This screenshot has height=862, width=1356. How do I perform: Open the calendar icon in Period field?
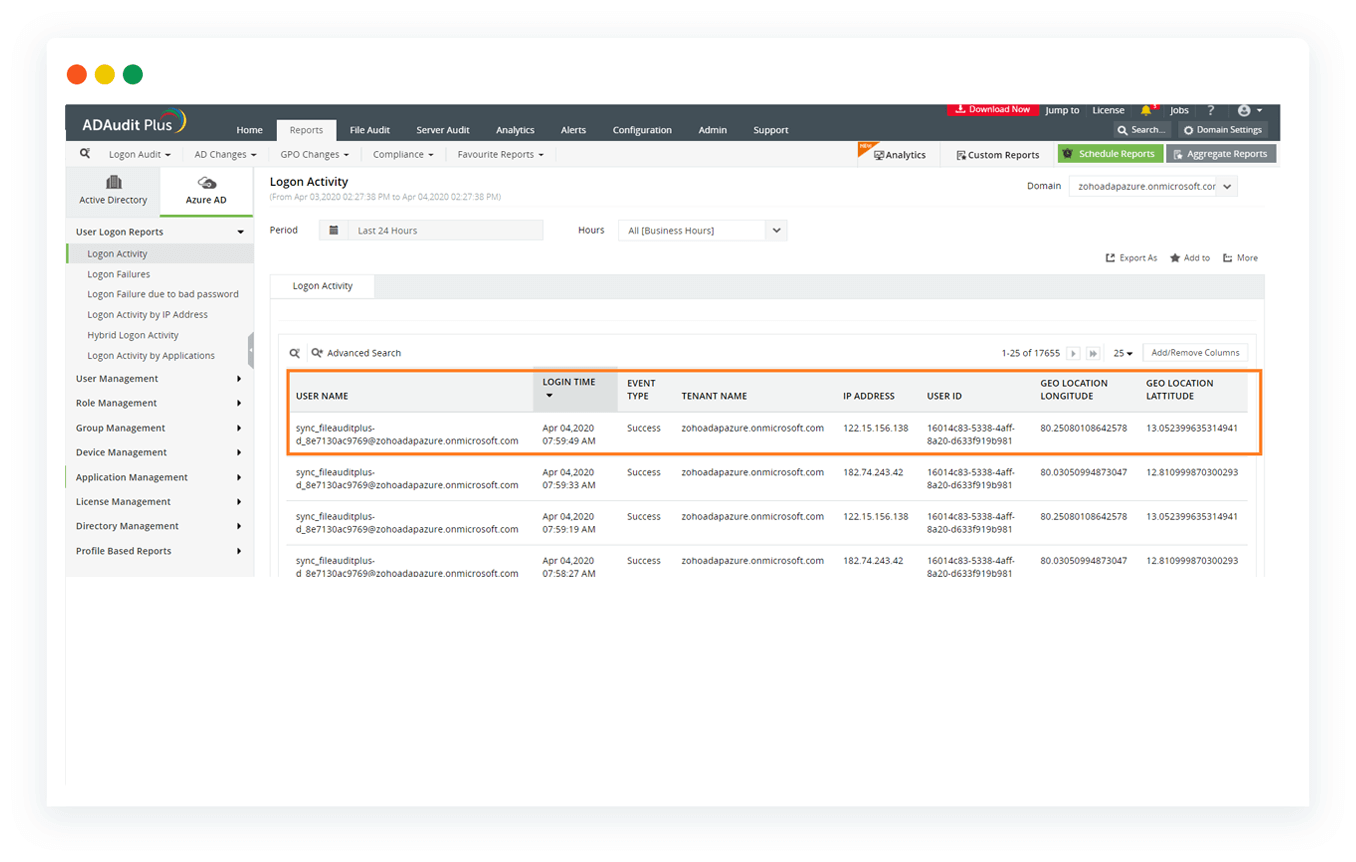point(333,230)
